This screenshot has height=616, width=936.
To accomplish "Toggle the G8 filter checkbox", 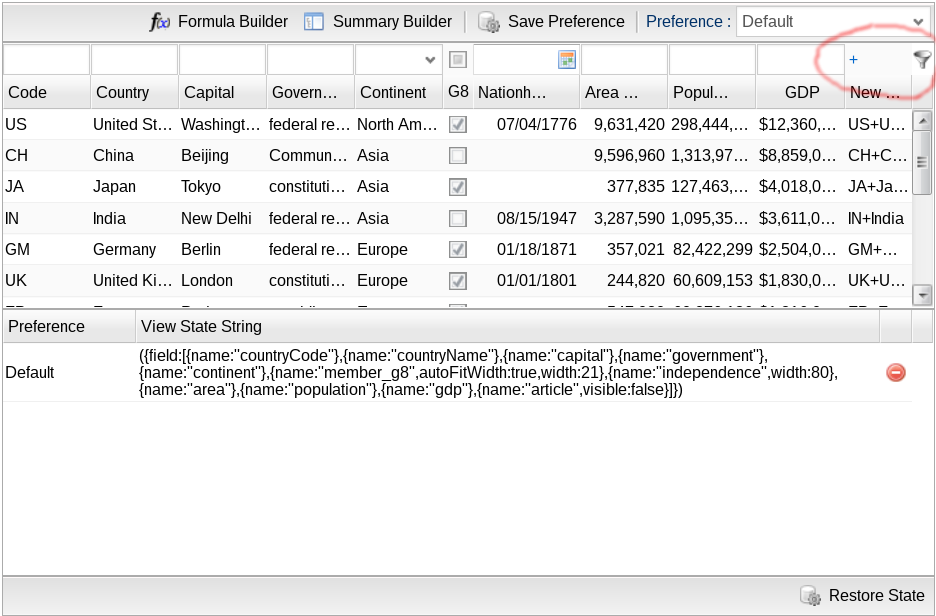I will point(458,60).
